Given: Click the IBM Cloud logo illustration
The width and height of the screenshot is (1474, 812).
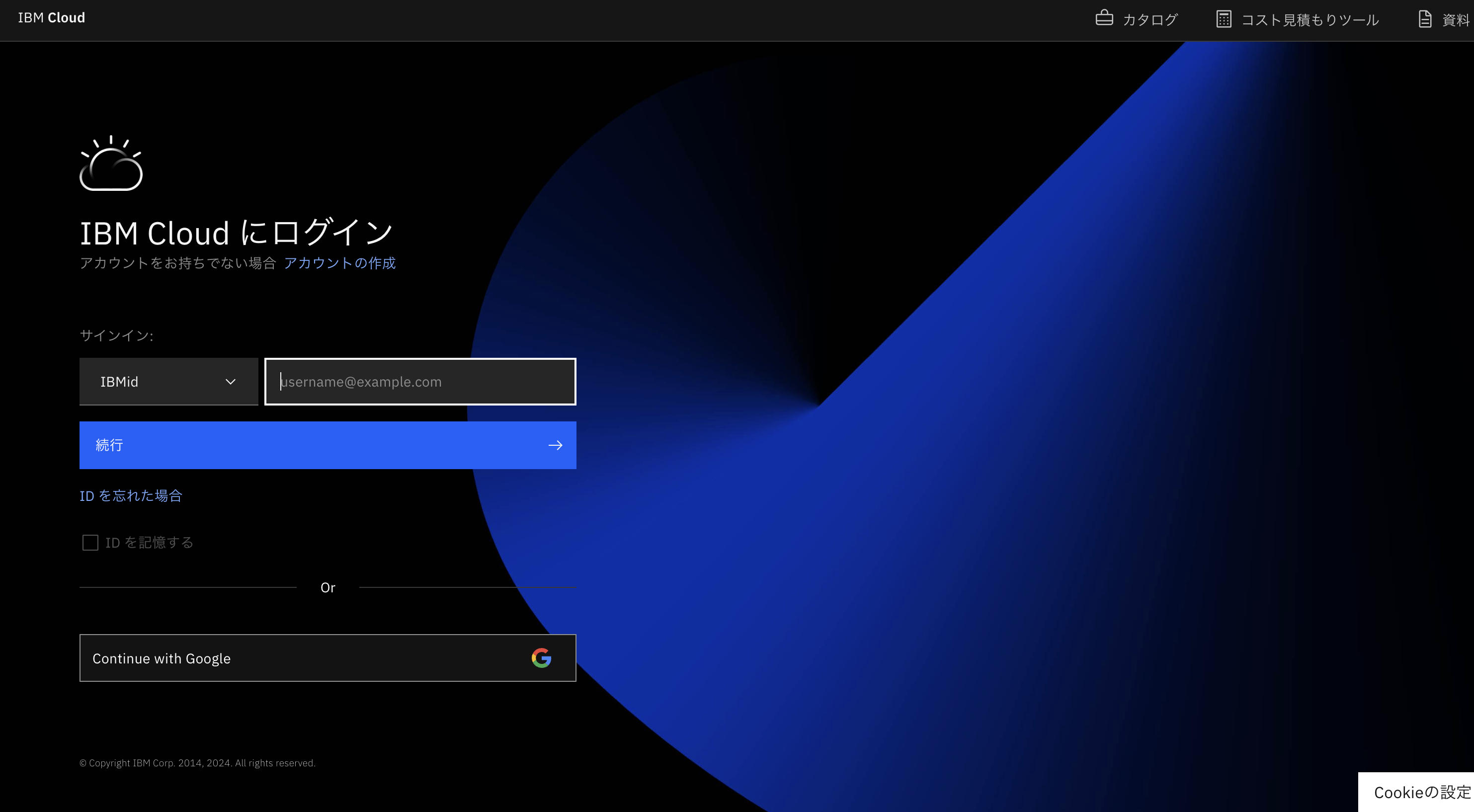Looking at the screenshot, I should 112,163.
